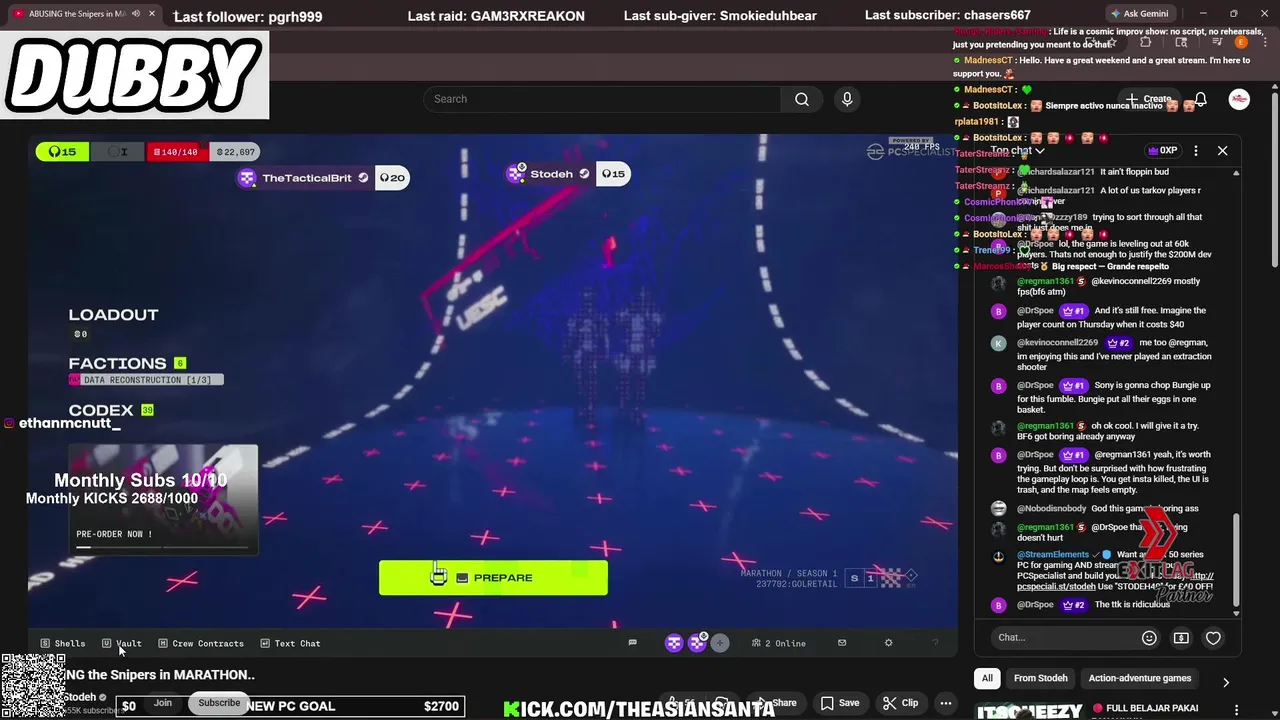The height and width of the screenshot is (720, 1280).
Task: Bookmark this page with star icon
Action: click(1112, 42)
